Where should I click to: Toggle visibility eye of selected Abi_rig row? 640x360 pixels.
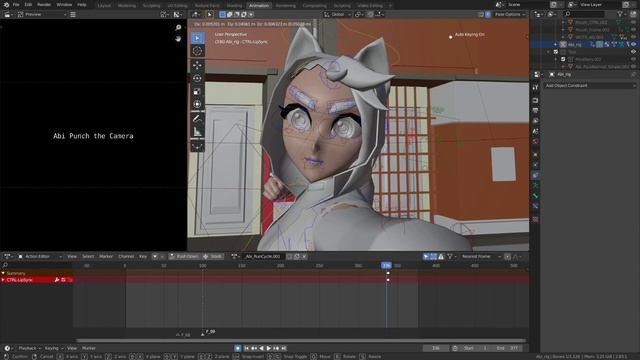[x=633, y=44]
